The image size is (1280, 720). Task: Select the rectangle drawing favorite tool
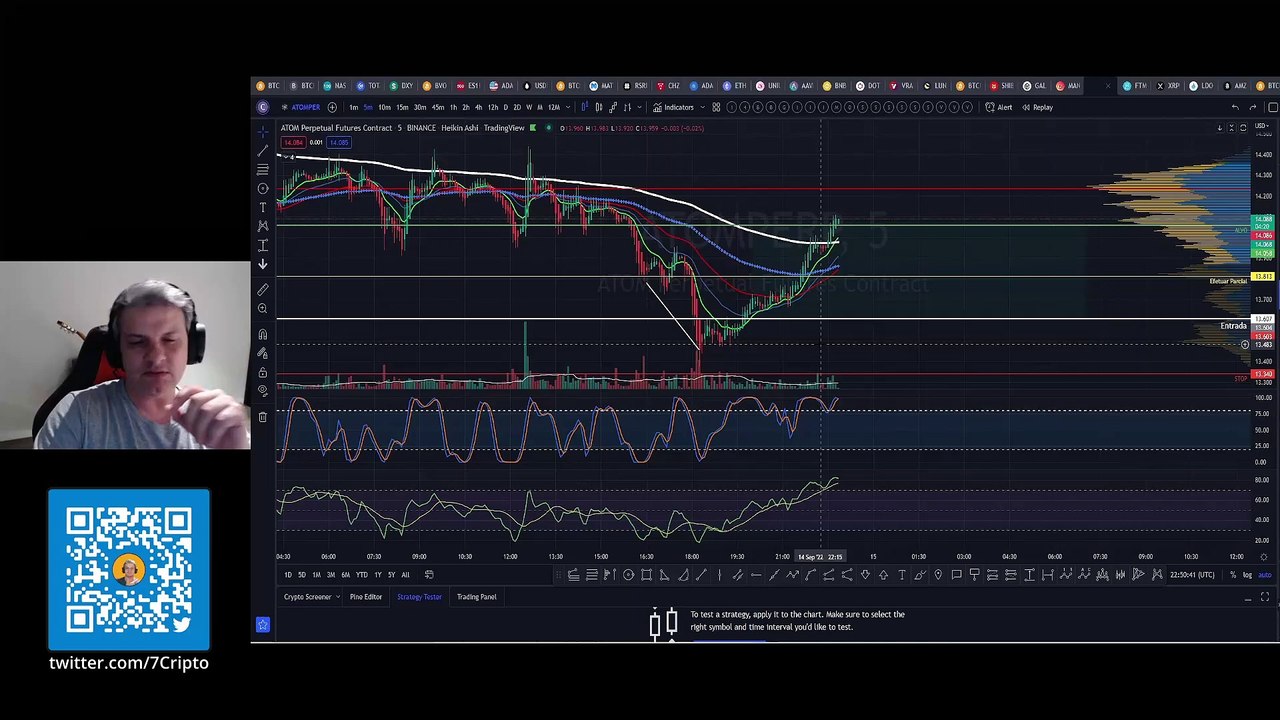646,575
